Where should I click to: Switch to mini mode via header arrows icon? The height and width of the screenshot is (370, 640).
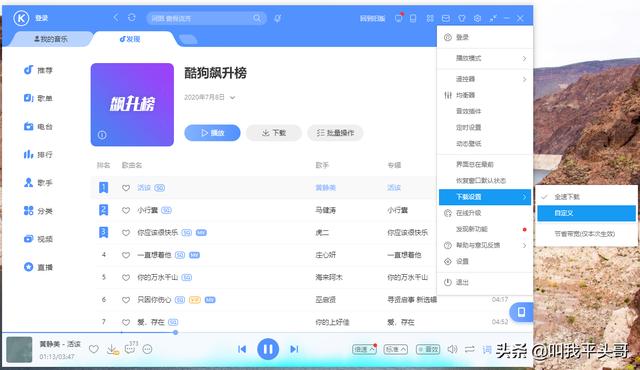click(x=493, y=18)
